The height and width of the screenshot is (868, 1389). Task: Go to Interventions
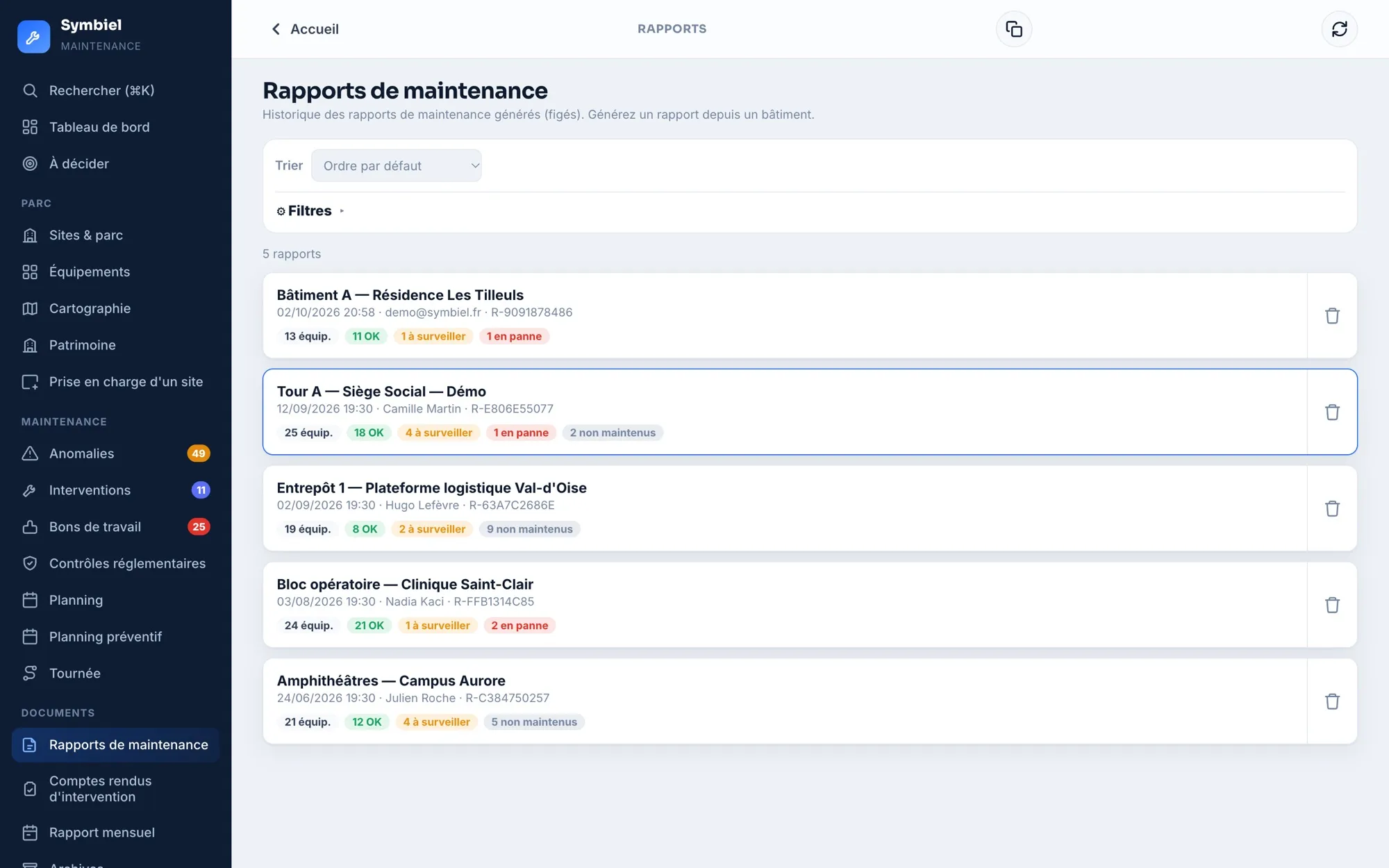[115, 490]
